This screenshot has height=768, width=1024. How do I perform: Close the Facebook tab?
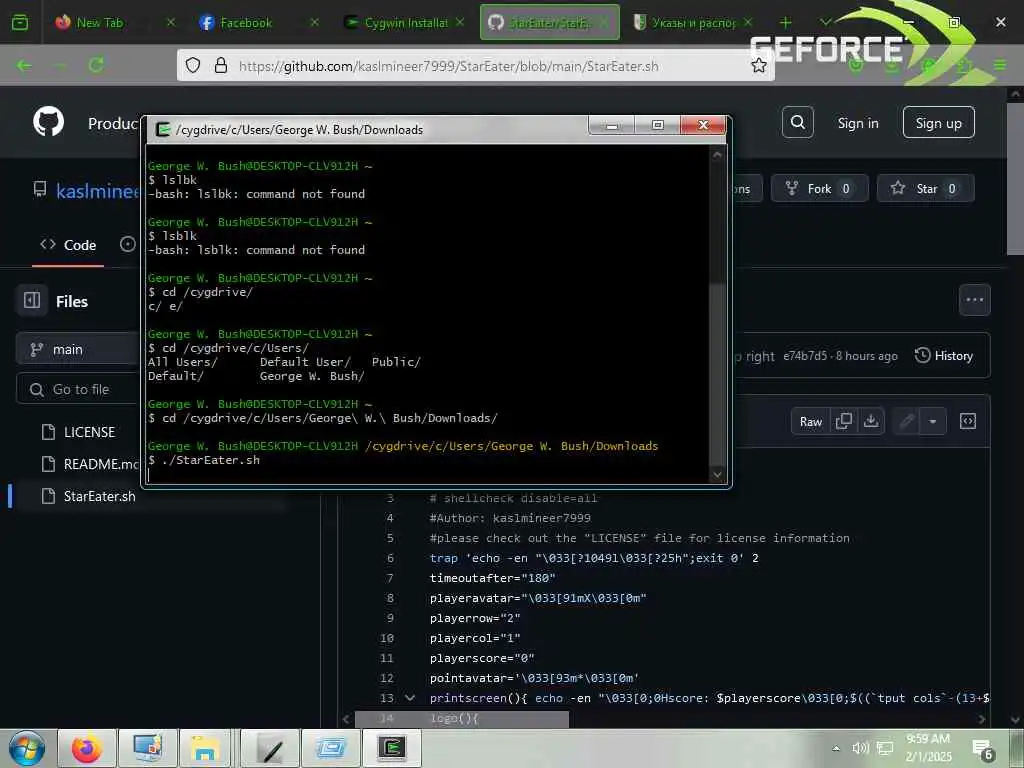pos(314,22)
